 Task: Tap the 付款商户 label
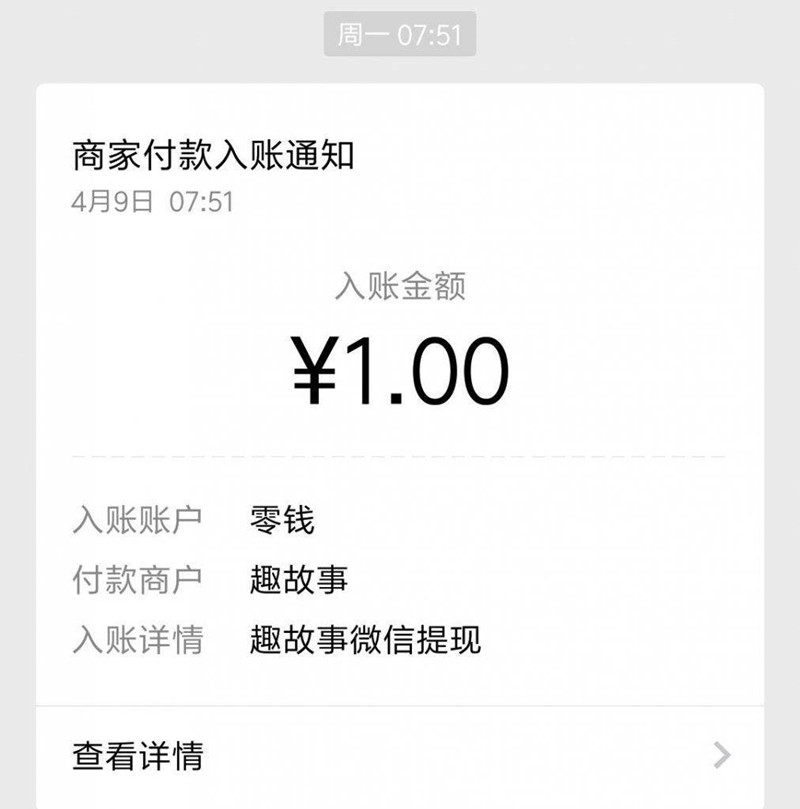pyautogui.click(x=137, y=579)
